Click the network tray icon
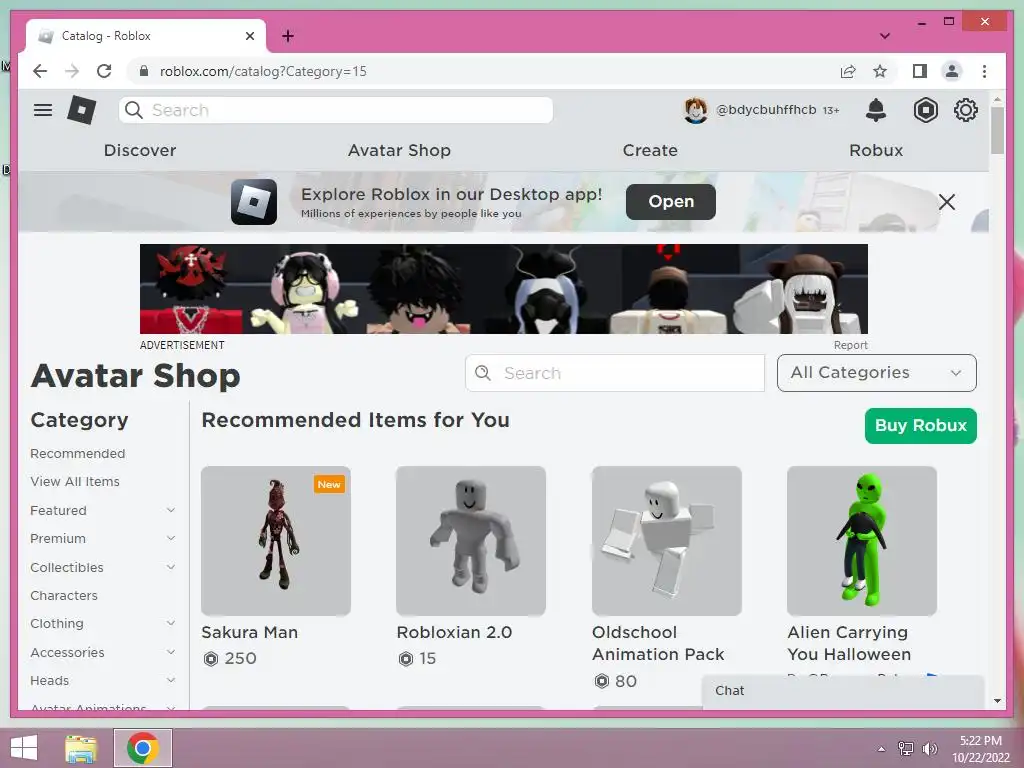1024x768 pixels. (905, 748)
